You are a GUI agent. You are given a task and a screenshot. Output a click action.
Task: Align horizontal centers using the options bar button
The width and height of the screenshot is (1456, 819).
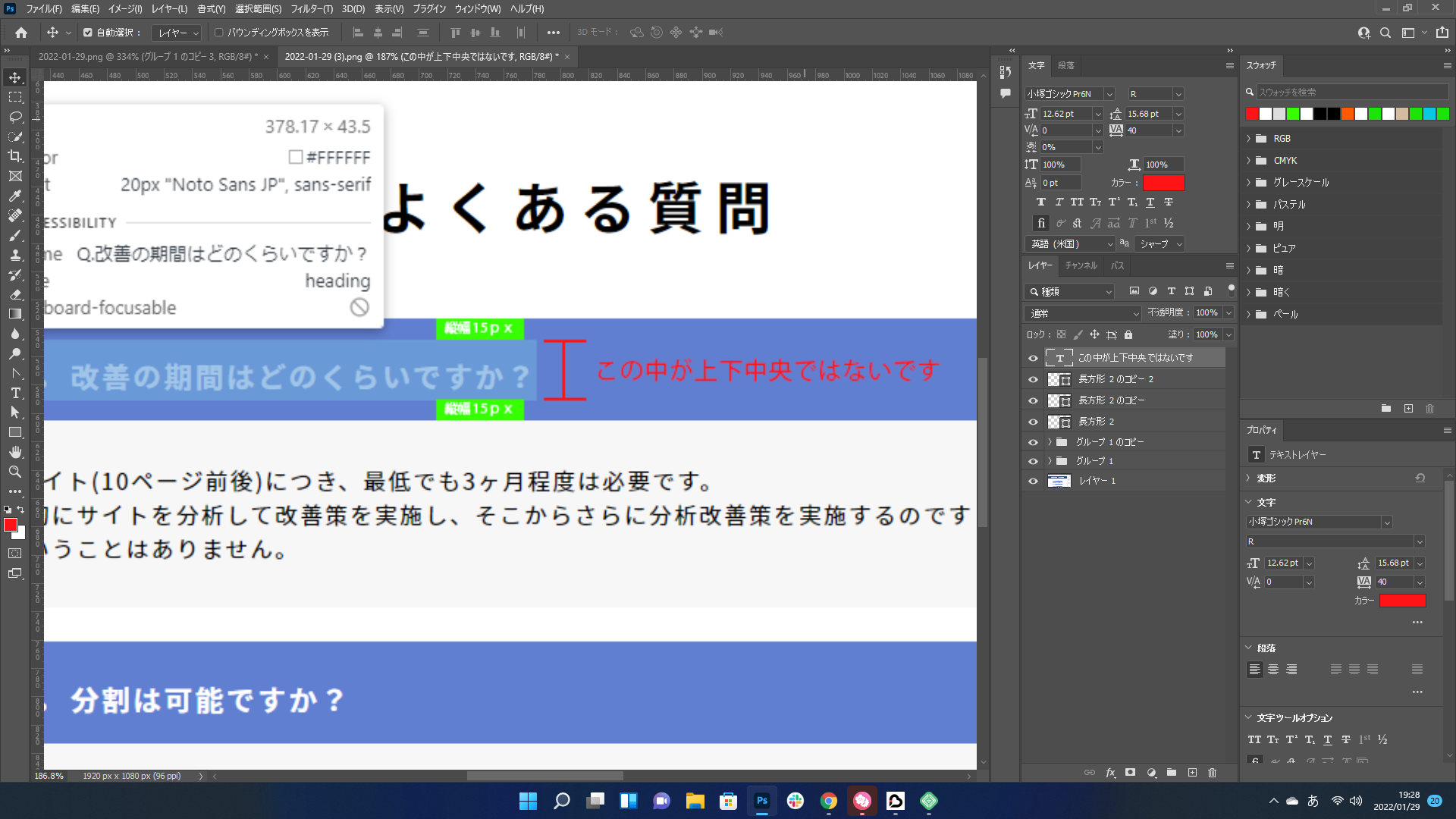pyautogui.click(x=378, y=33)
